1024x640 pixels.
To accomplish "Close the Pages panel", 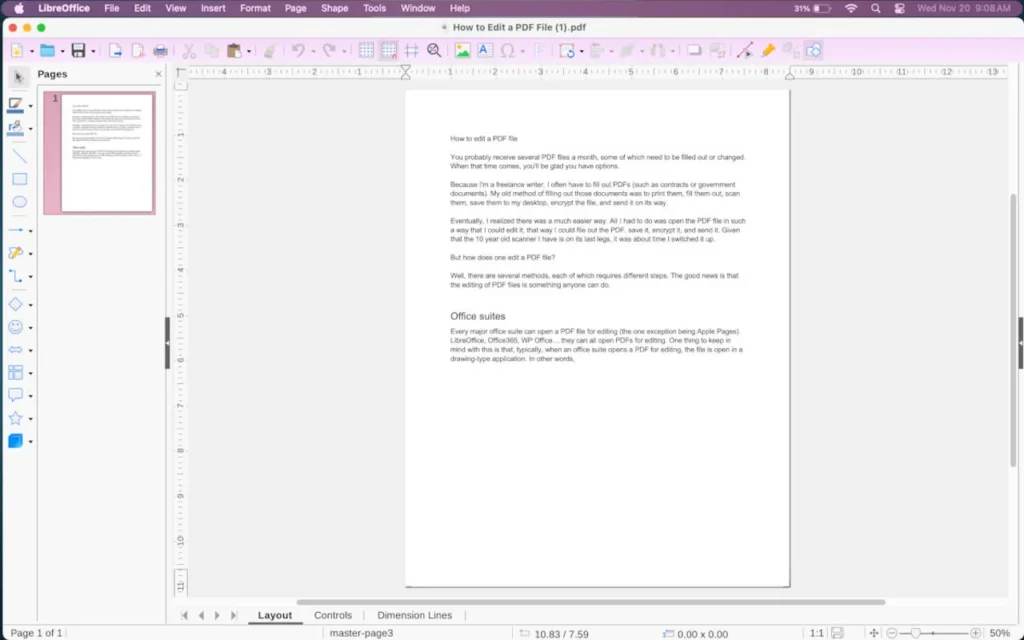I will pyautogui.click(x=158, y=74).
